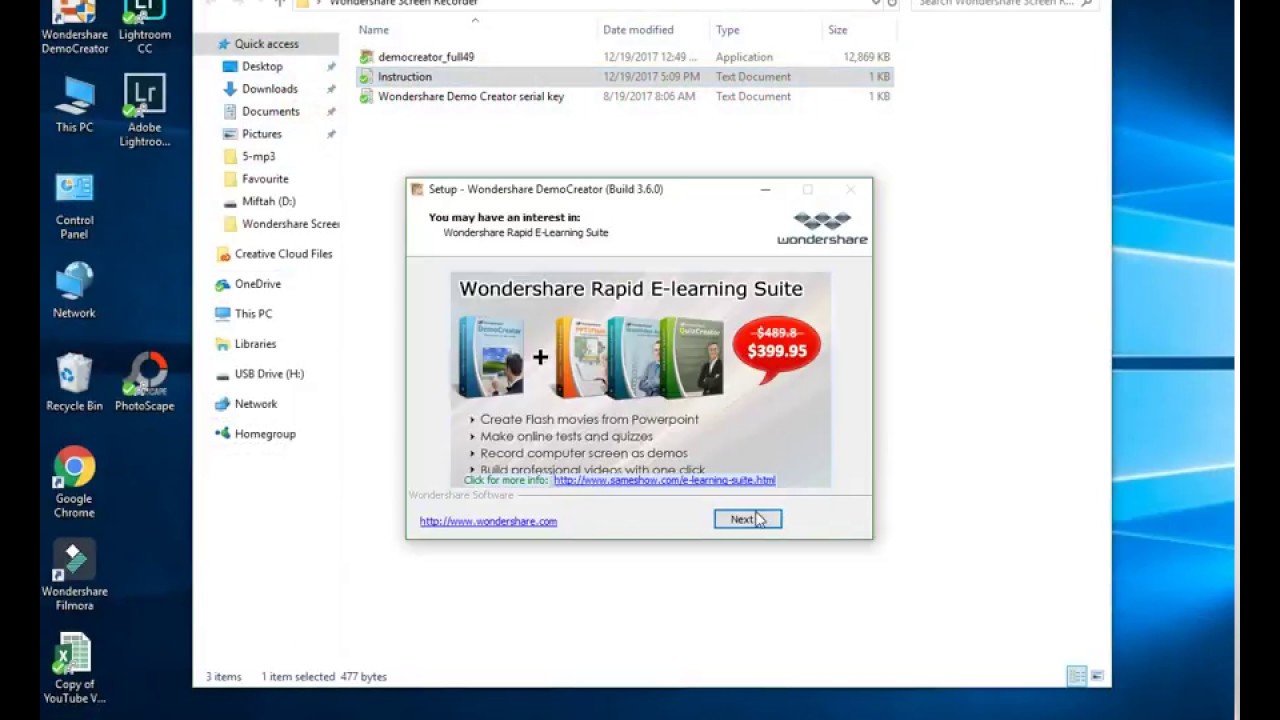Image resolution: width=1280 pixels, height=720 pixels.
Task: Open the http://www.wondershare.com link
Action: pyautogui.click(x=488, y=521)
